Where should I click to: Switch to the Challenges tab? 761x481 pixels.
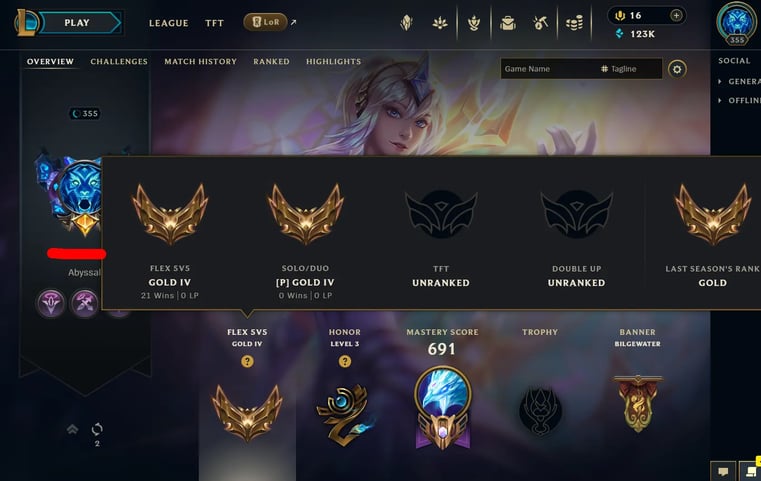tap(119, 62)
